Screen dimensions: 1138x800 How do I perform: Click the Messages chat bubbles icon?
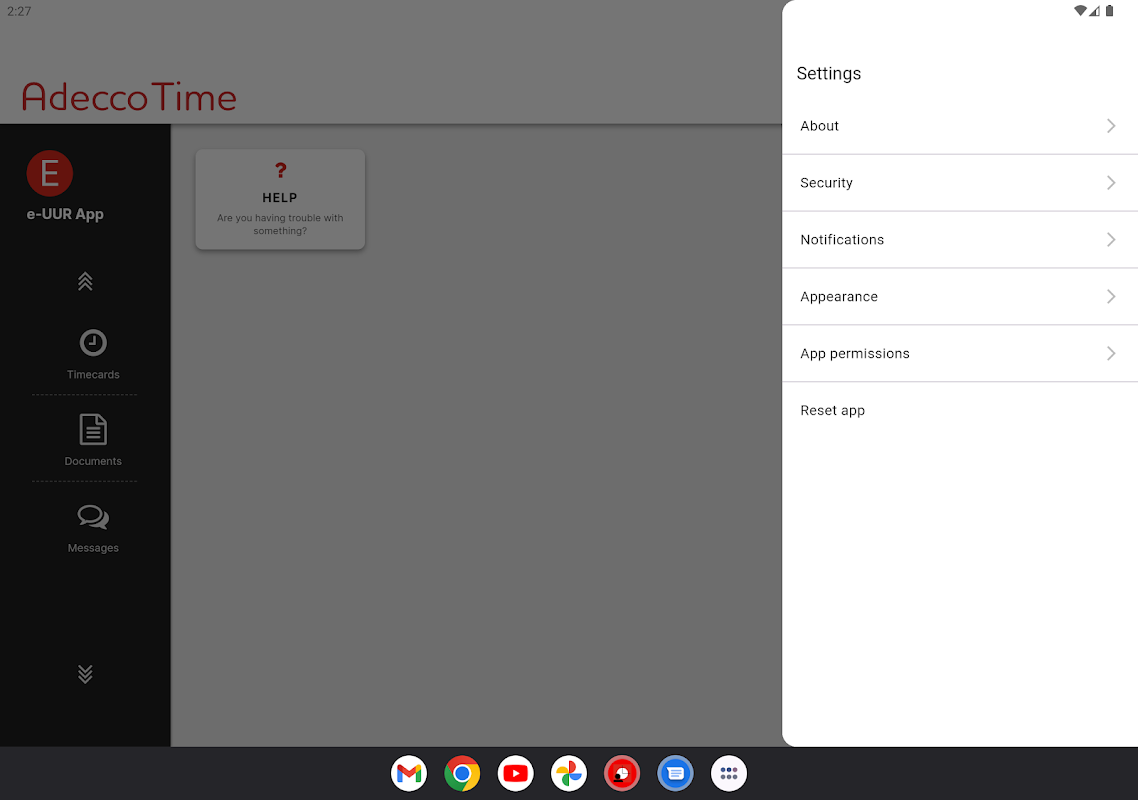[x=93, y=517]
